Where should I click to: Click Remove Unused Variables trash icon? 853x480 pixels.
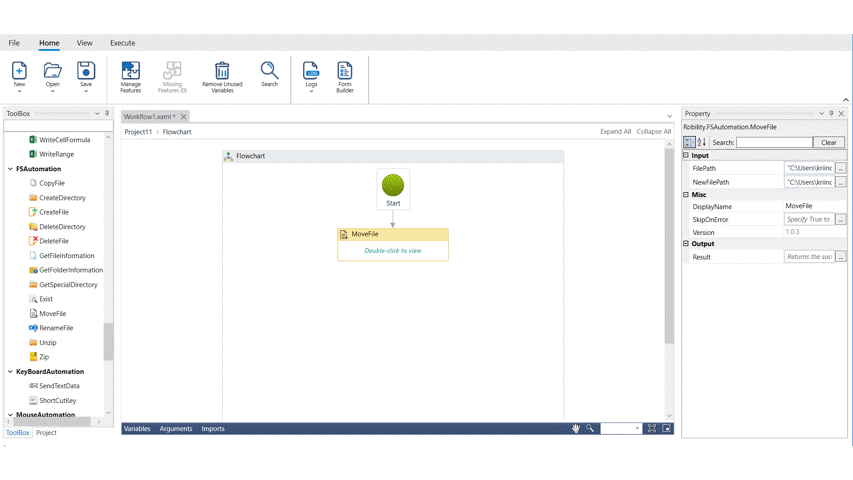point(222,71)
